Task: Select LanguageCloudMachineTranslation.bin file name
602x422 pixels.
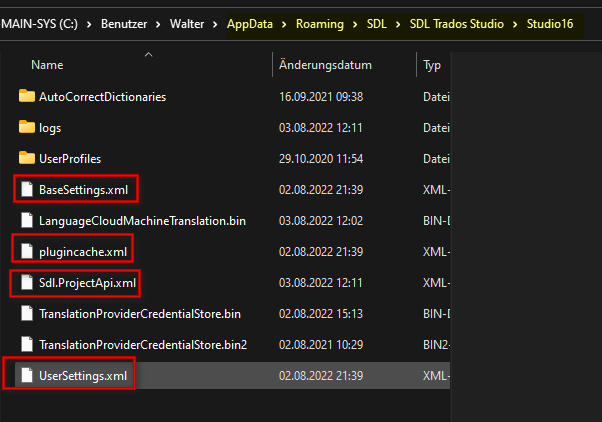Action: (142, 221)
